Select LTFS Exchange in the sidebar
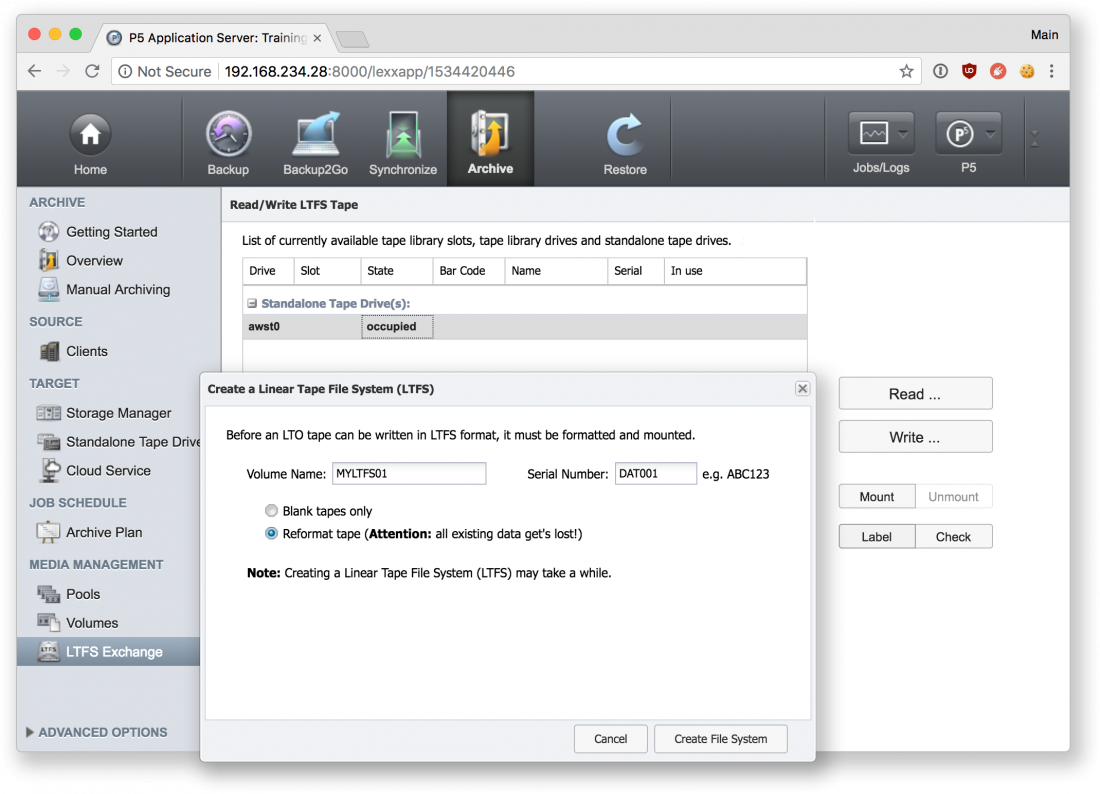Viewport: 1100px width, 794px height. pyautogui.click(x=108, y=651)
